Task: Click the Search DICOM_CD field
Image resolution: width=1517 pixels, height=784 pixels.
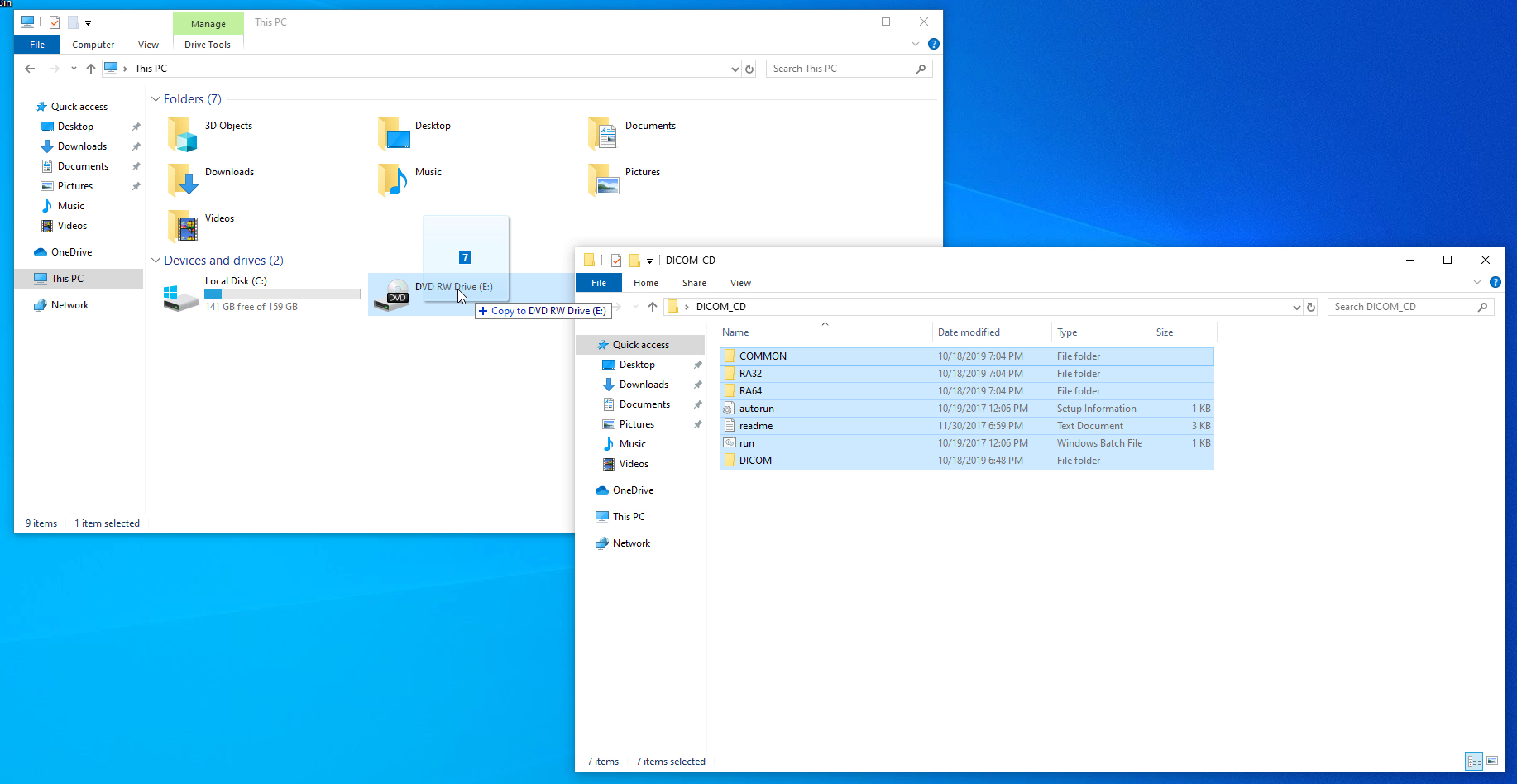Action: coord(1402,307)
